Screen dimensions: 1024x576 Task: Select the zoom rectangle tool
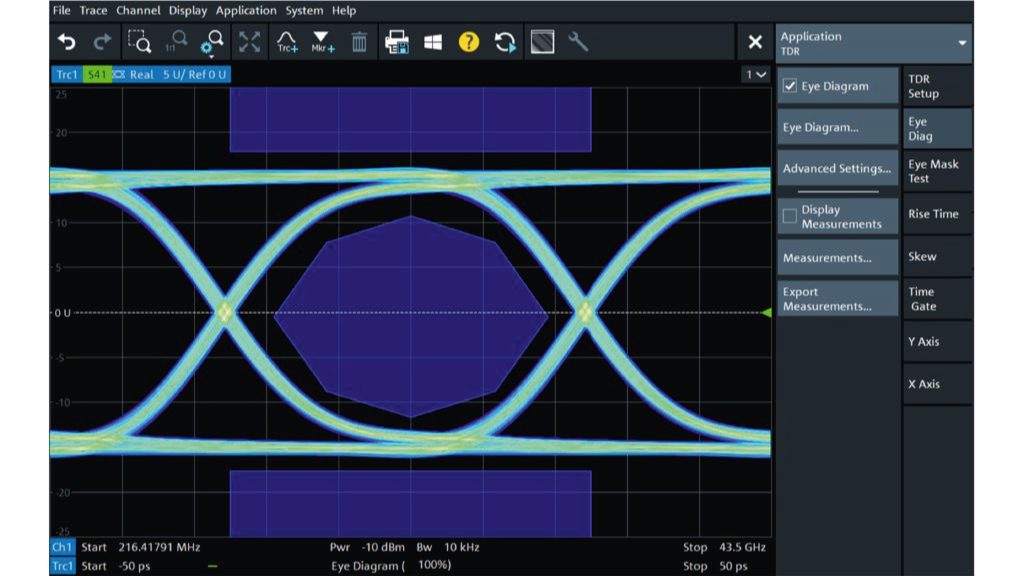[x=139, y=42]
